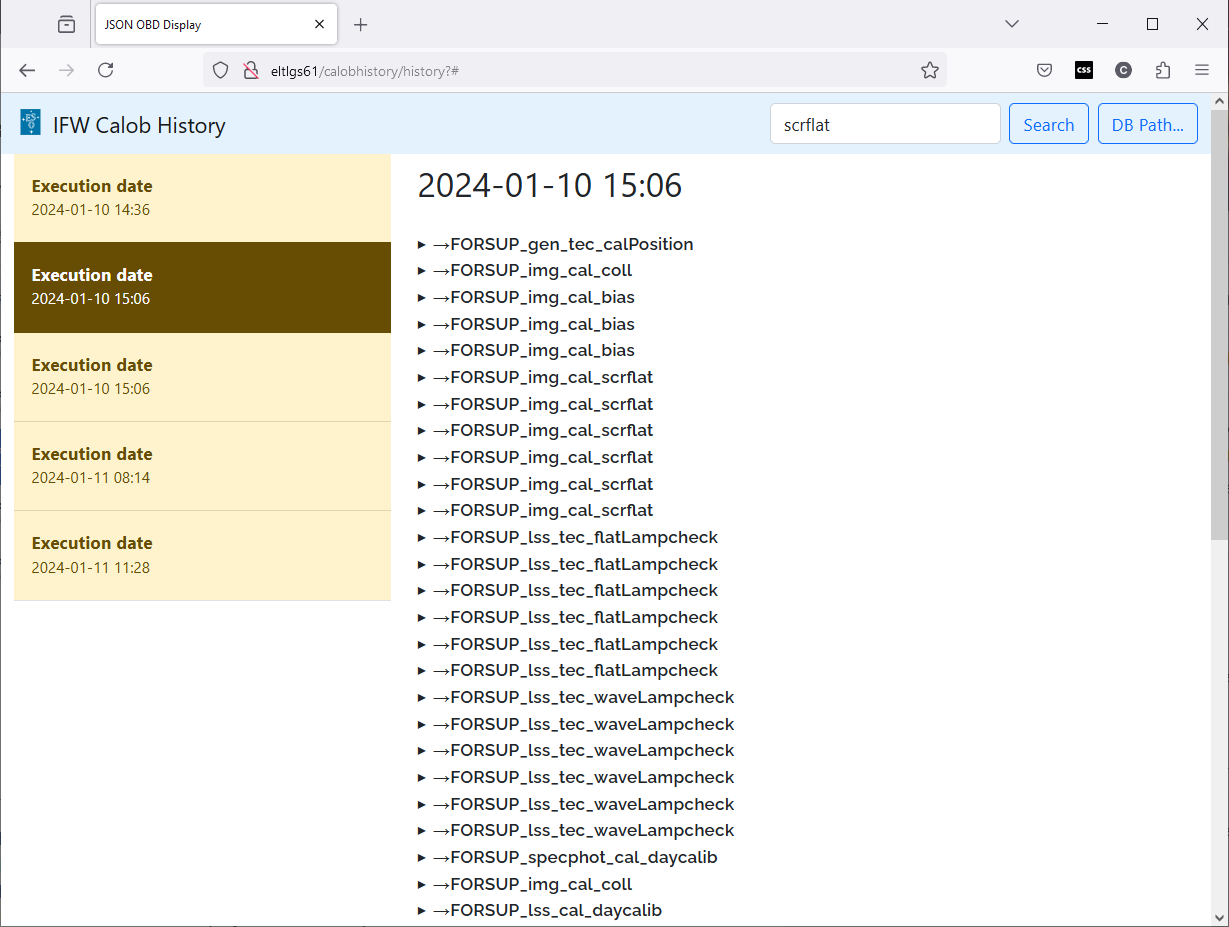Click the ESO logo in header
The width and height of the screenshot is (1229, 927).
[x=31, y=123]
